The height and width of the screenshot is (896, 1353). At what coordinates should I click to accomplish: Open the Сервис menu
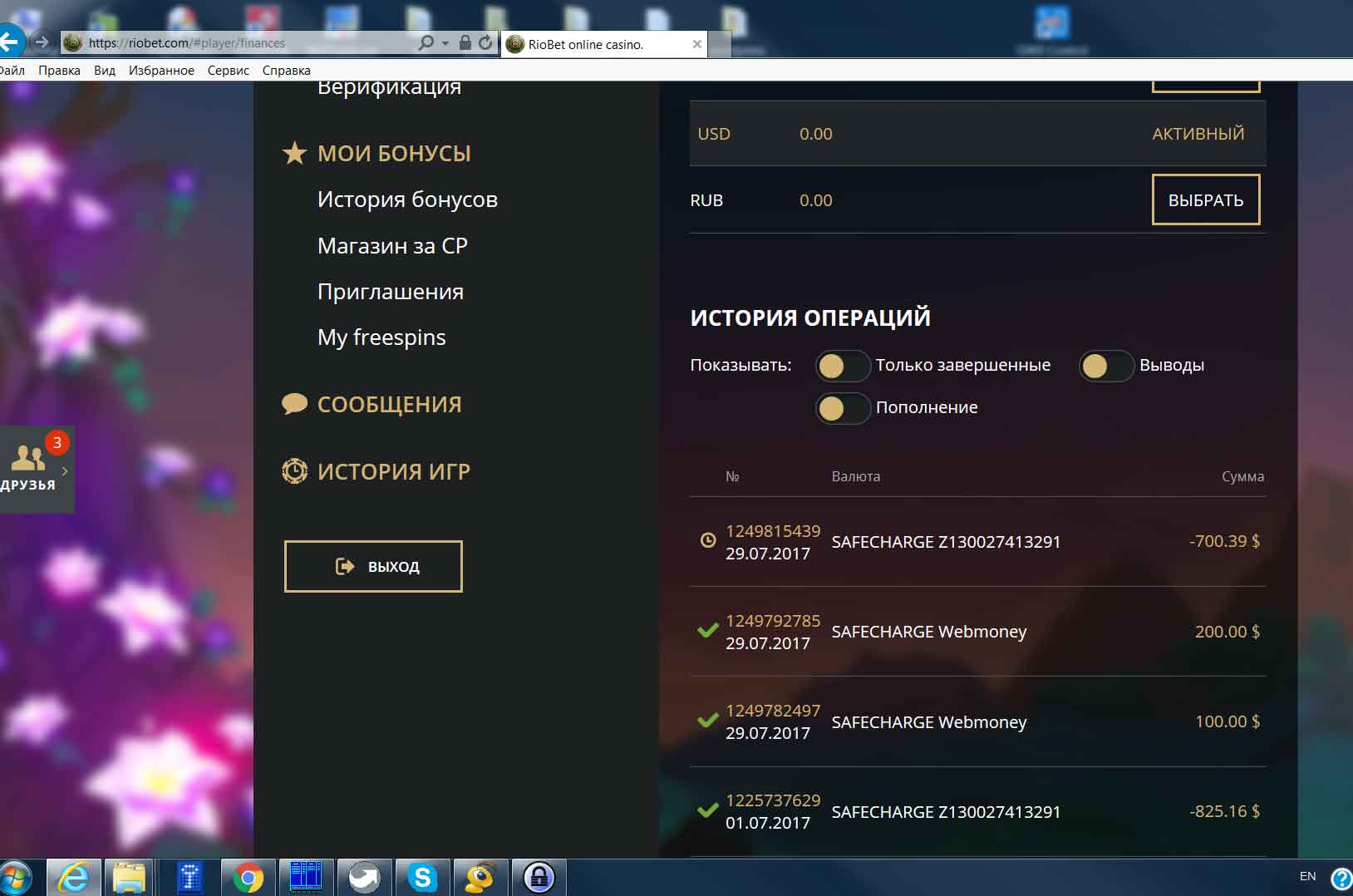click(x=229, y=71)
